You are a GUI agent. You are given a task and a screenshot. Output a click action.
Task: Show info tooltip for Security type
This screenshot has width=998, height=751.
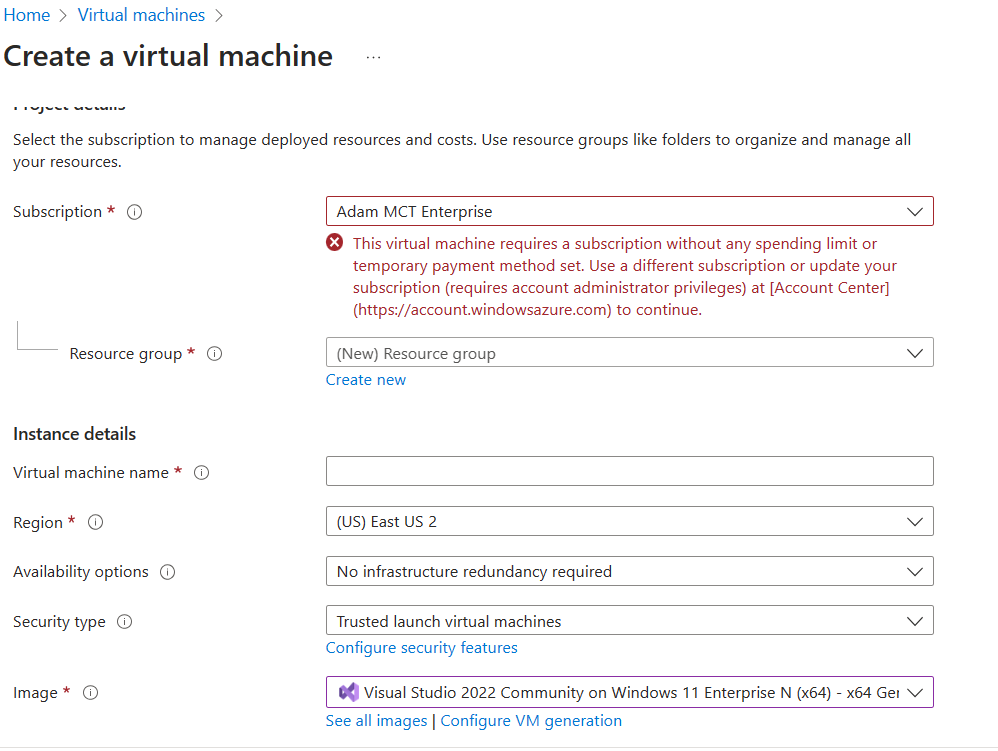tap(125, 621)
